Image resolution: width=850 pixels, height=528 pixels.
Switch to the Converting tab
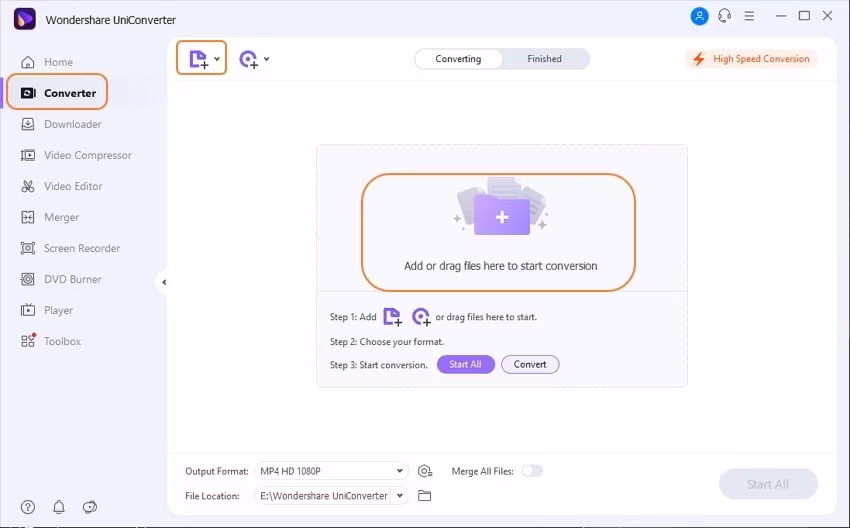point(458,59)
